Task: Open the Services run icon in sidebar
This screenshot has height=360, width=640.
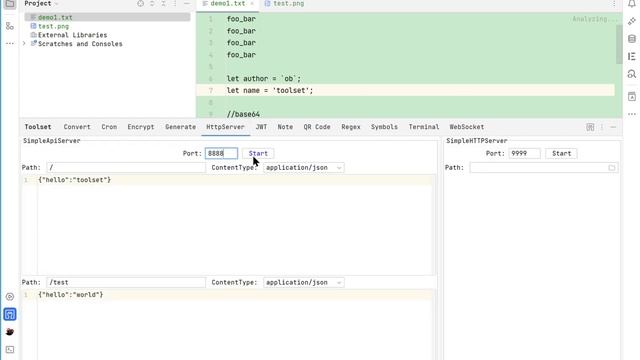Action: pos(10,297)
